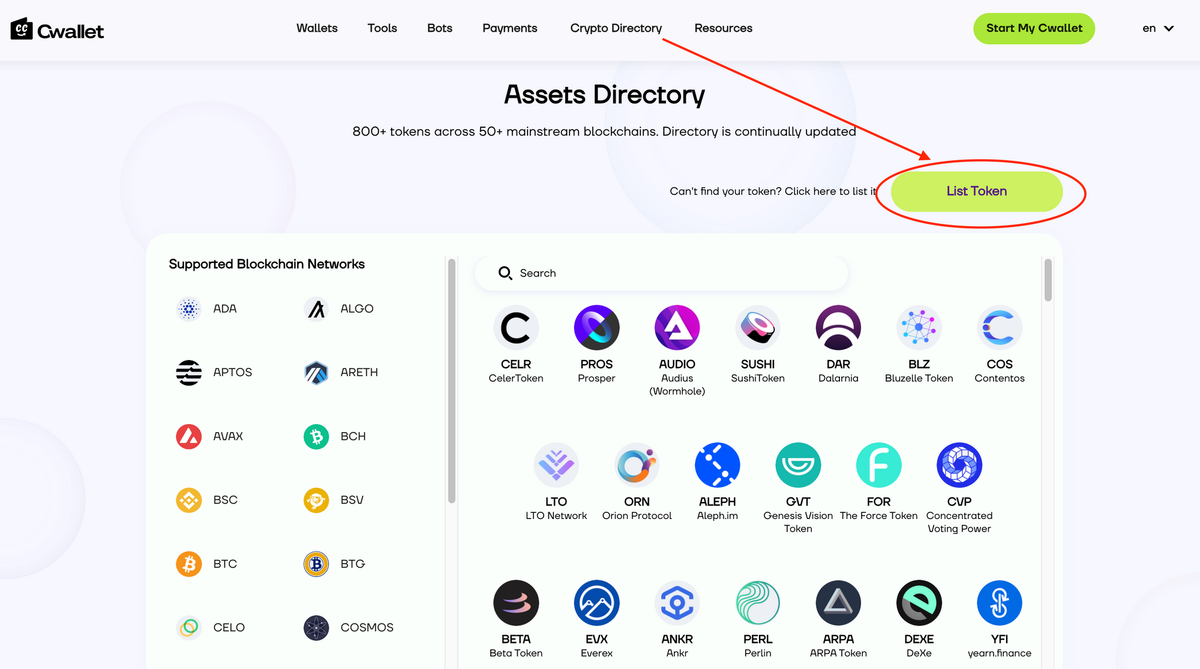Image resolution: width=1200 pixels, height=669 pixels.
Task: Select the COS Contentos icon
Action: coord(999,327)
